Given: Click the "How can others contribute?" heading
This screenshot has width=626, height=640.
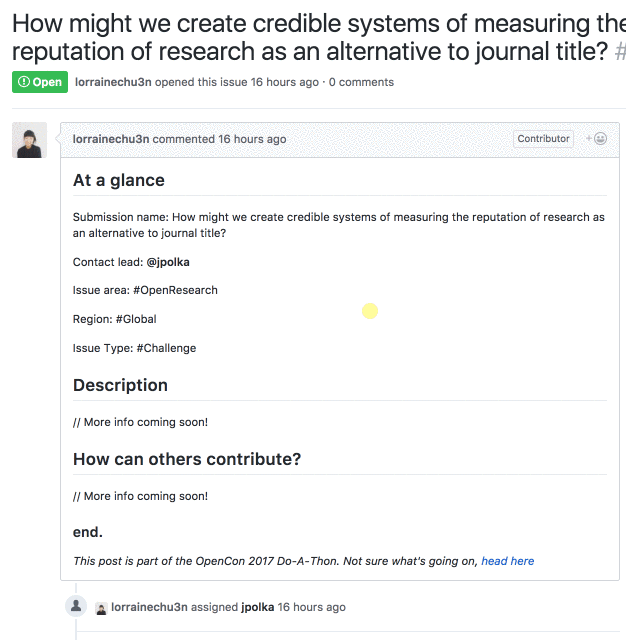Looking at the screenshot, I should click(x=187, y=459).
